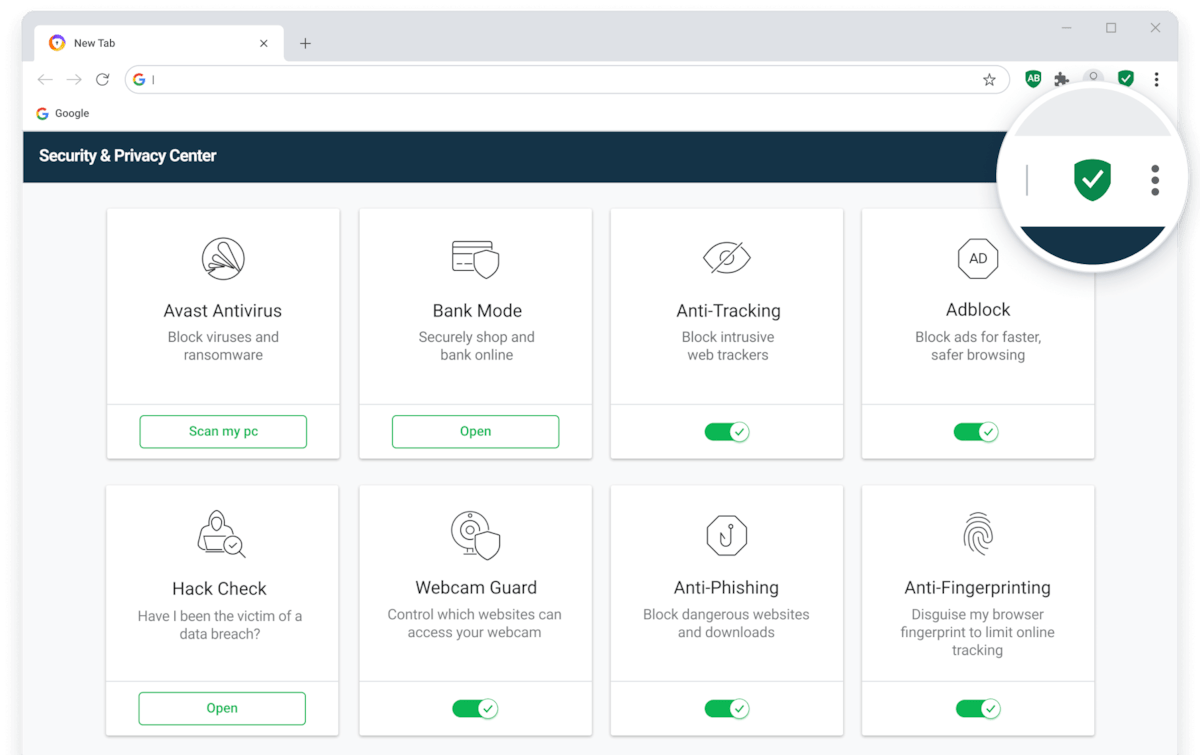1200x755 pixels.
Task: Select the Anti-Tracking crossed-eye icon
Action: [x=727, y=258]
